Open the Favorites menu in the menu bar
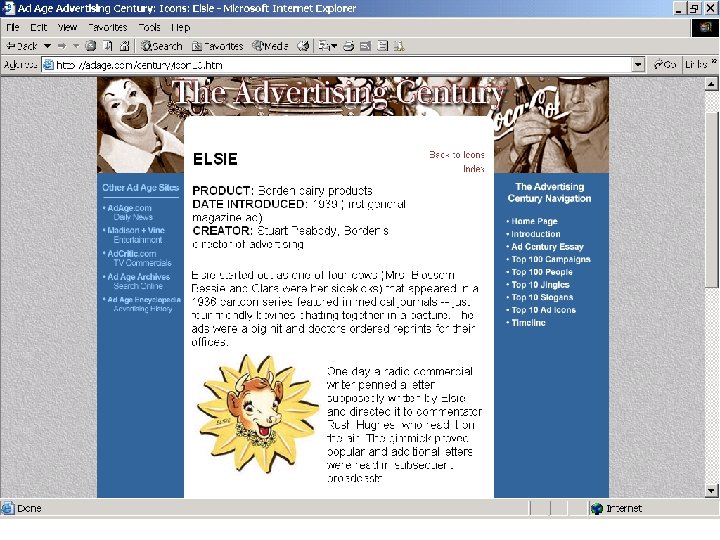720x540 pixels. tap(107, 28)
